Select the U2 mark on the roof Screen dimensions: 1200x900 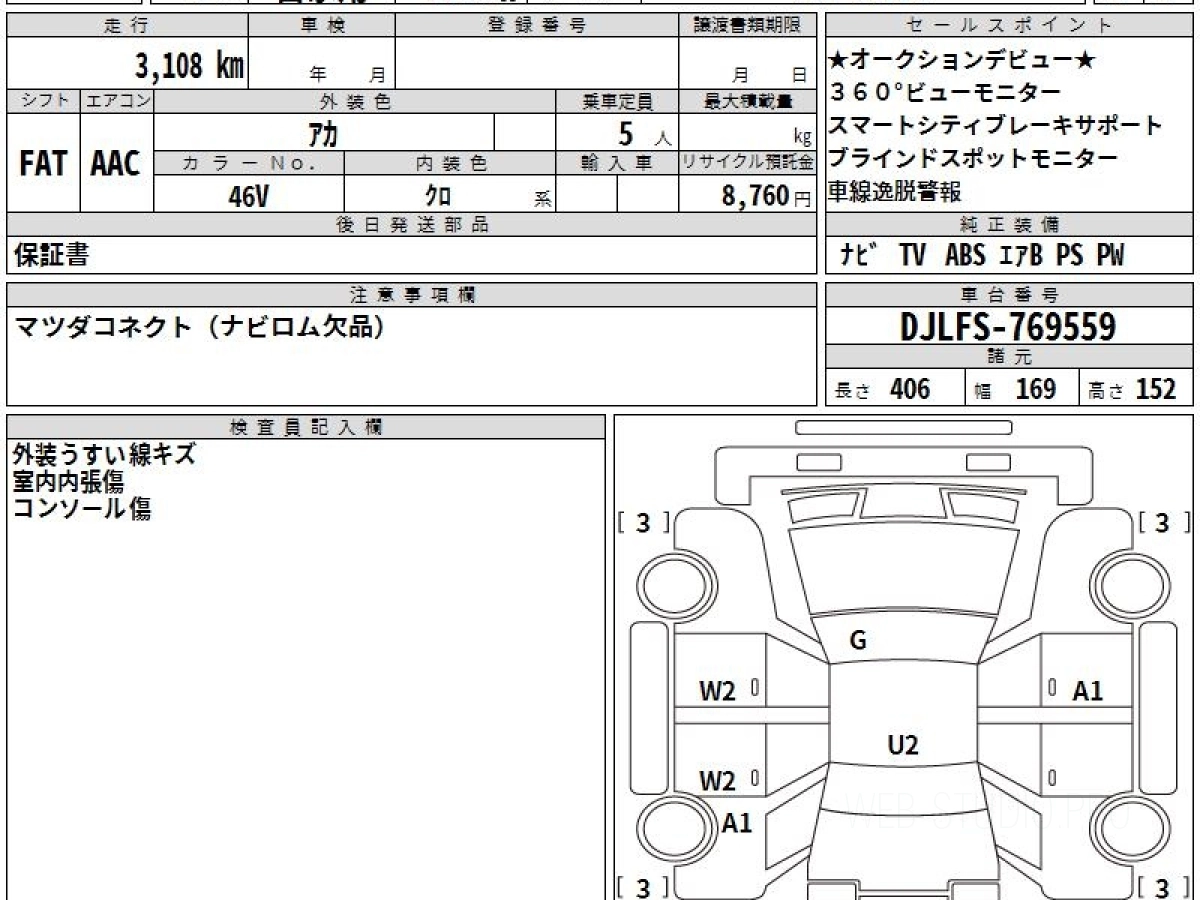(903, 745)
